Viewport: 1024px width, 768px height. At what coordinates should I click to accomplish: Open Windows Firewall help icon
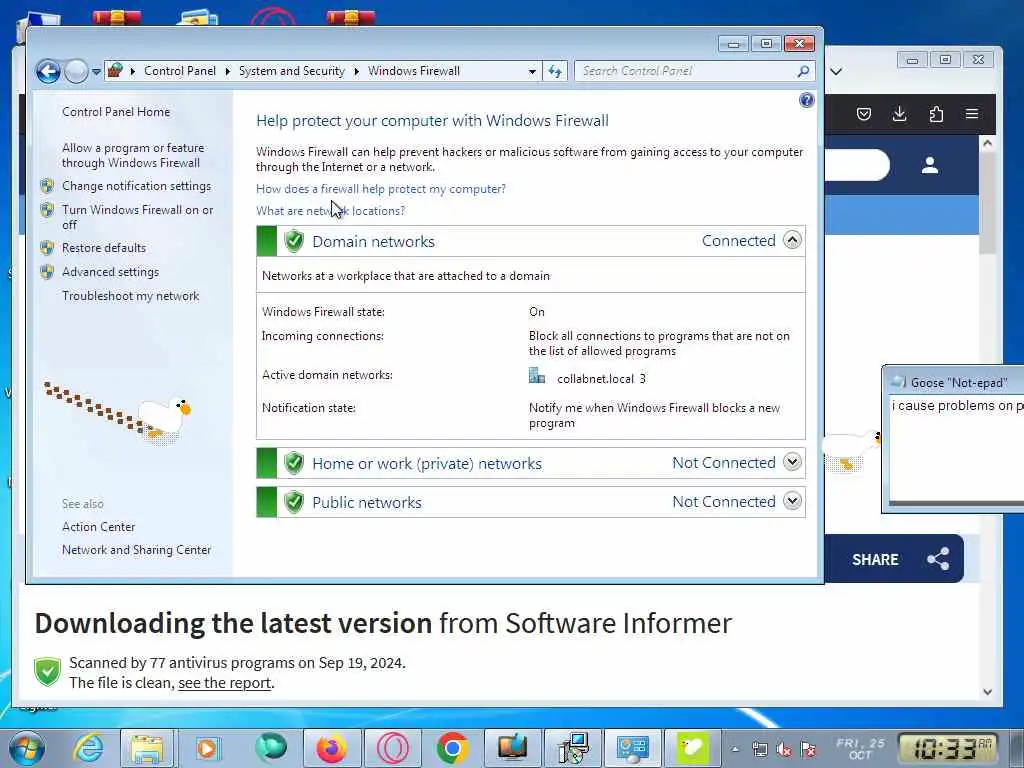coord(807,100)
